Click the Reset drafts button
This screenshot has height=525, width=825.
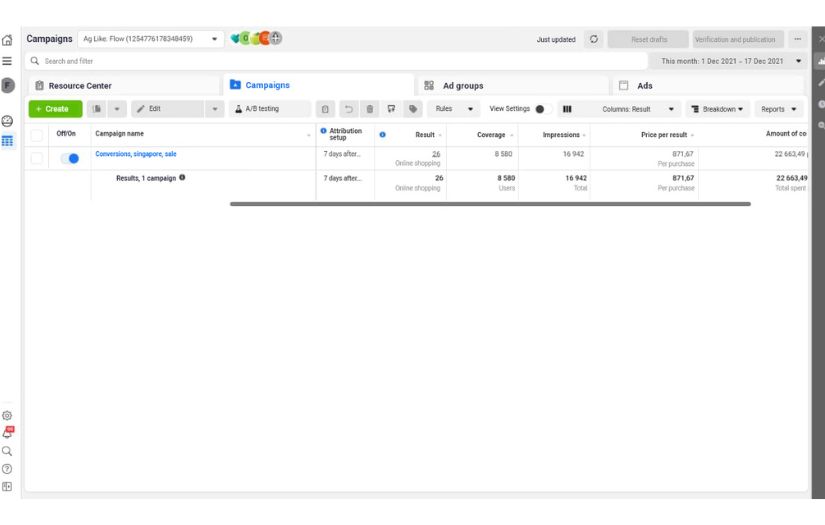[x=648, y=39]
